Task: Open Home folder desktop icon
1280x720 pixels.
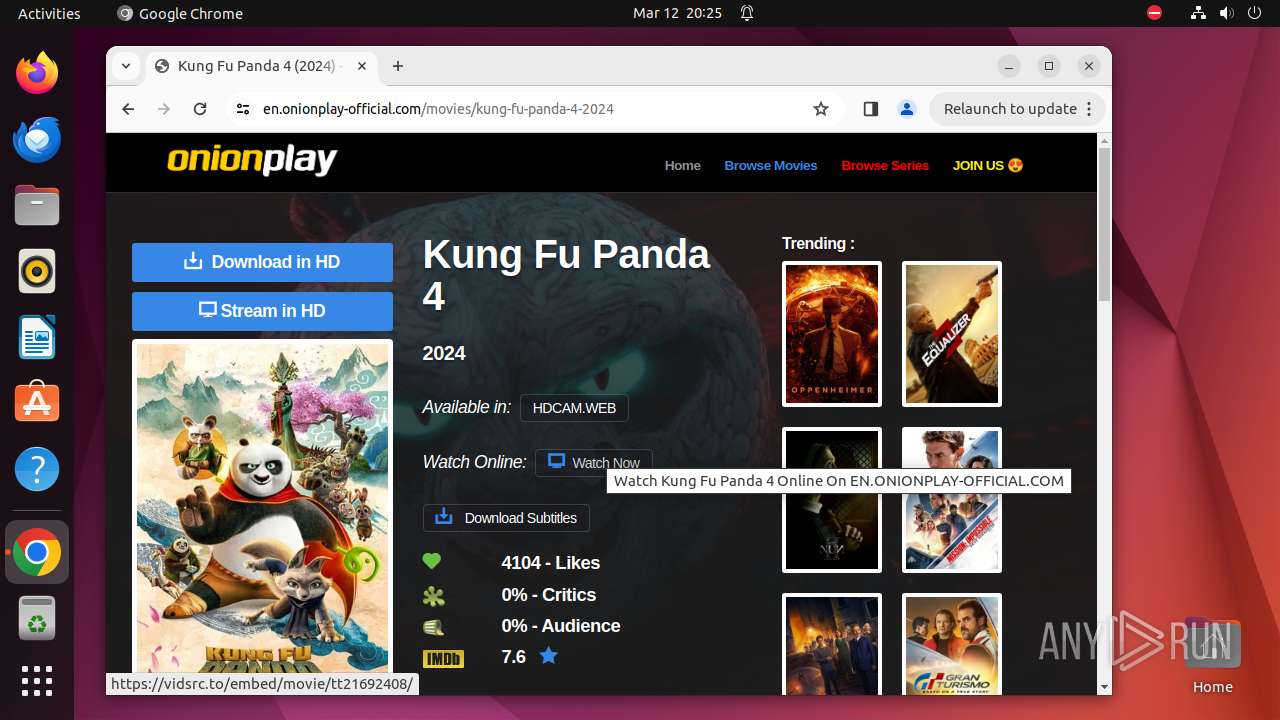Action: (x=1212, y=657)
